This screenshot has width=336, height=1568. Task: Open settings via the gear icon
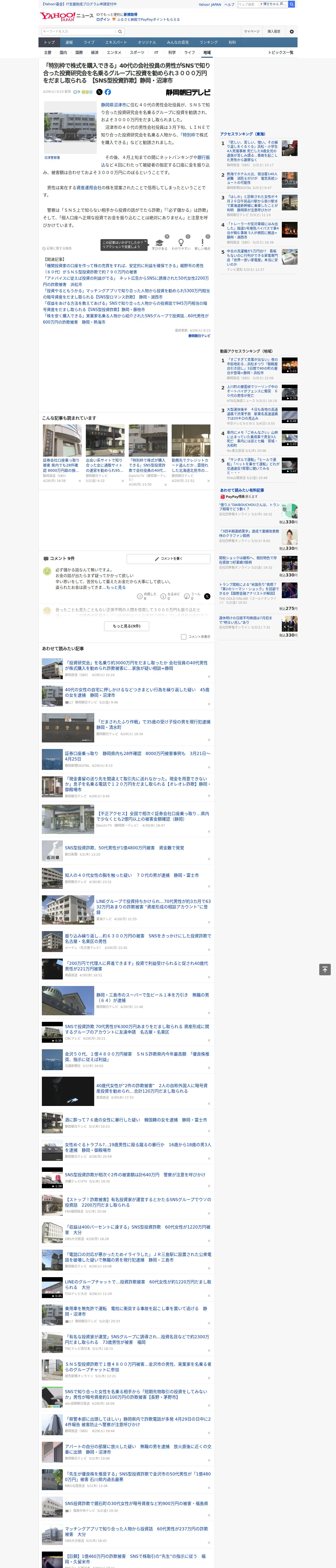[292, 32]
